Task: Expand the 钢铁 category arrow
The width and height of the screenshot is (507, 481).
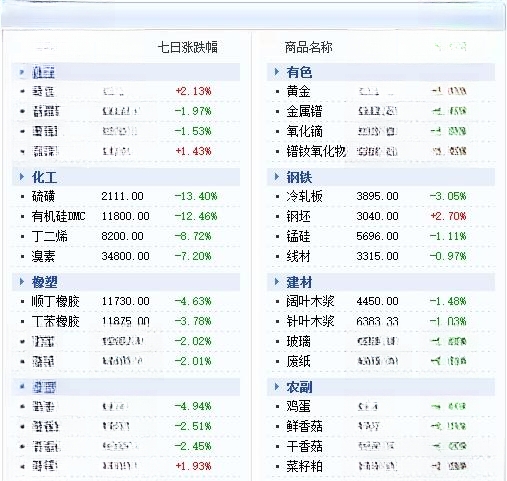Action: tap(276, 177)
